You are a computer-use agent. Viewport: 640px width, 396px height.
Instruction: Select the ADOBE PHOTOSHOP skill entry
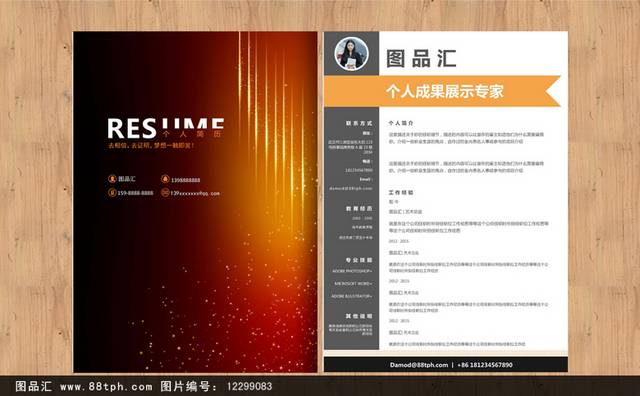tap(352, 271)
